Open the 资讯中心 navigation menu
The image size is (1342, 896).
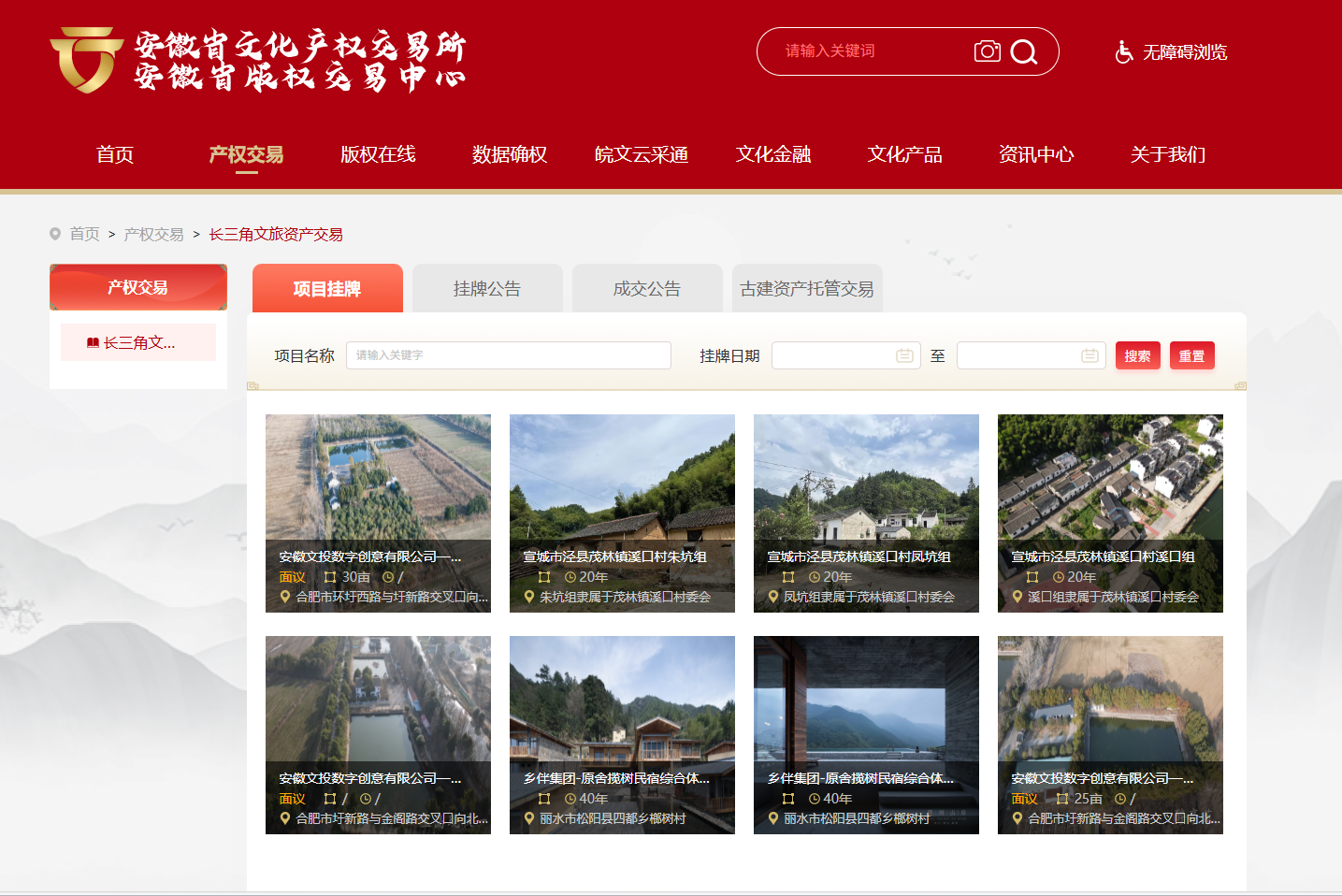point(1035,154)
